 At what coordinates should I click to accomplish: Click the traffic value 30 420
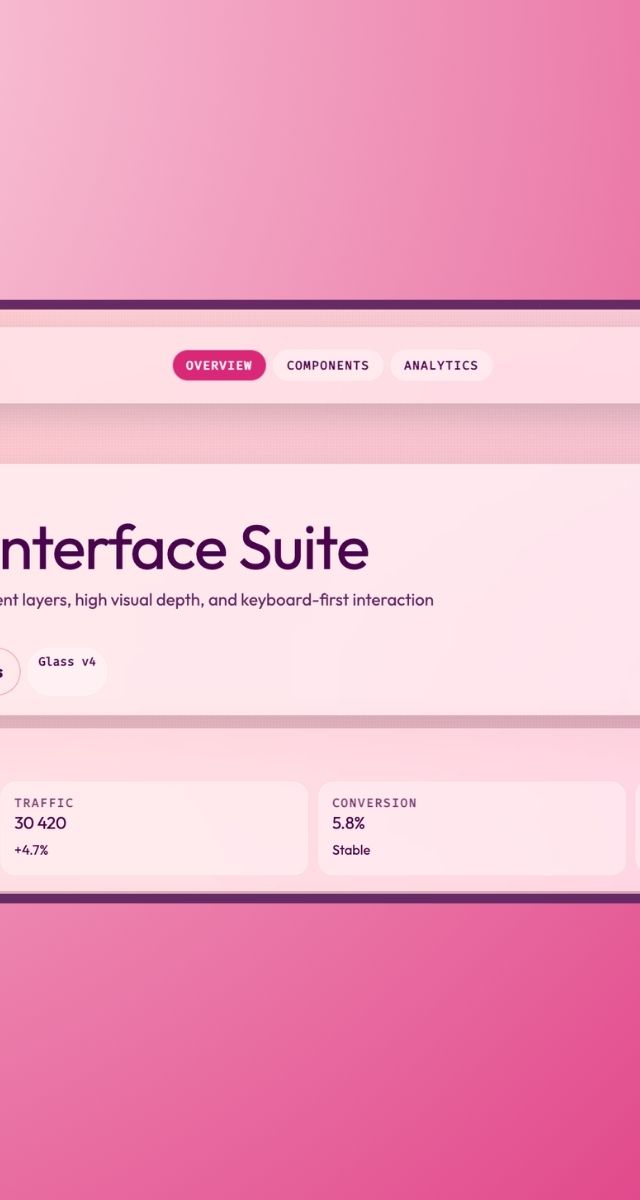tap(40, 823)
